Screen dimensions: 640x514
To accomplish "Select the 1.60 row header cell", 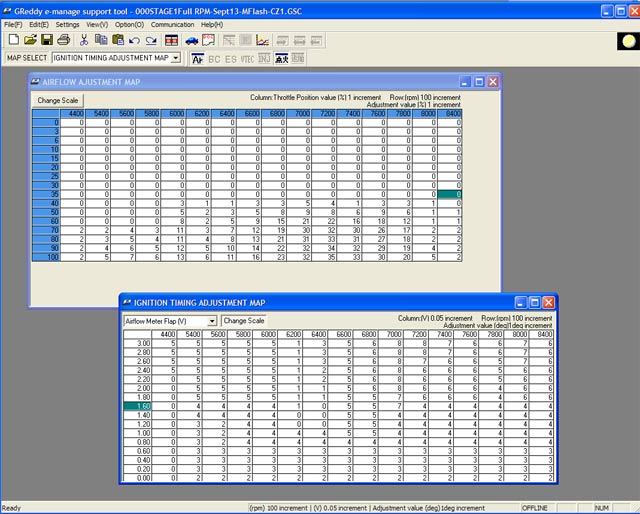I will [x=138, y=406].
